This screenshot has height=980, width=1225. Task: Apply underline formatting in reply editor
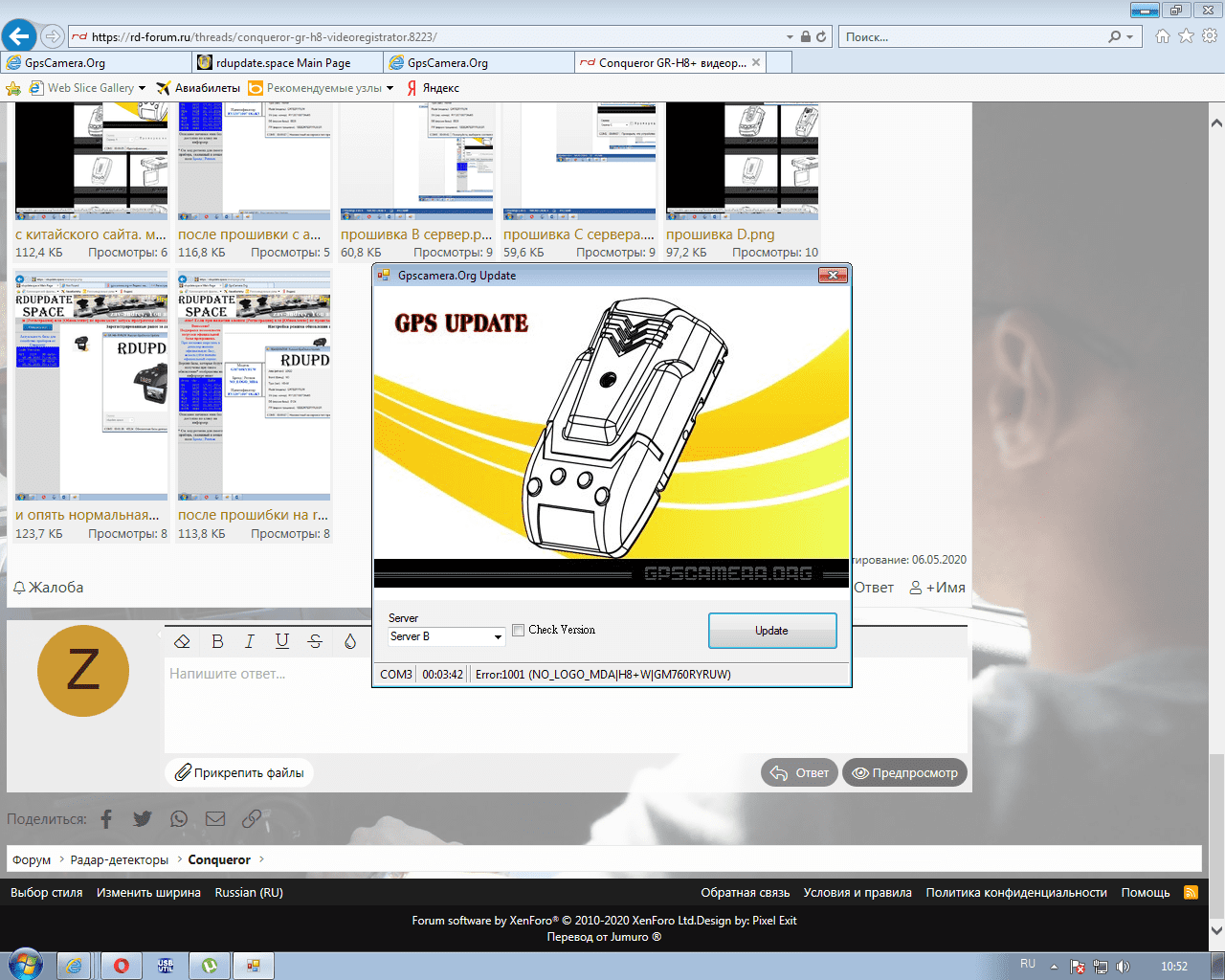(281, 641)
